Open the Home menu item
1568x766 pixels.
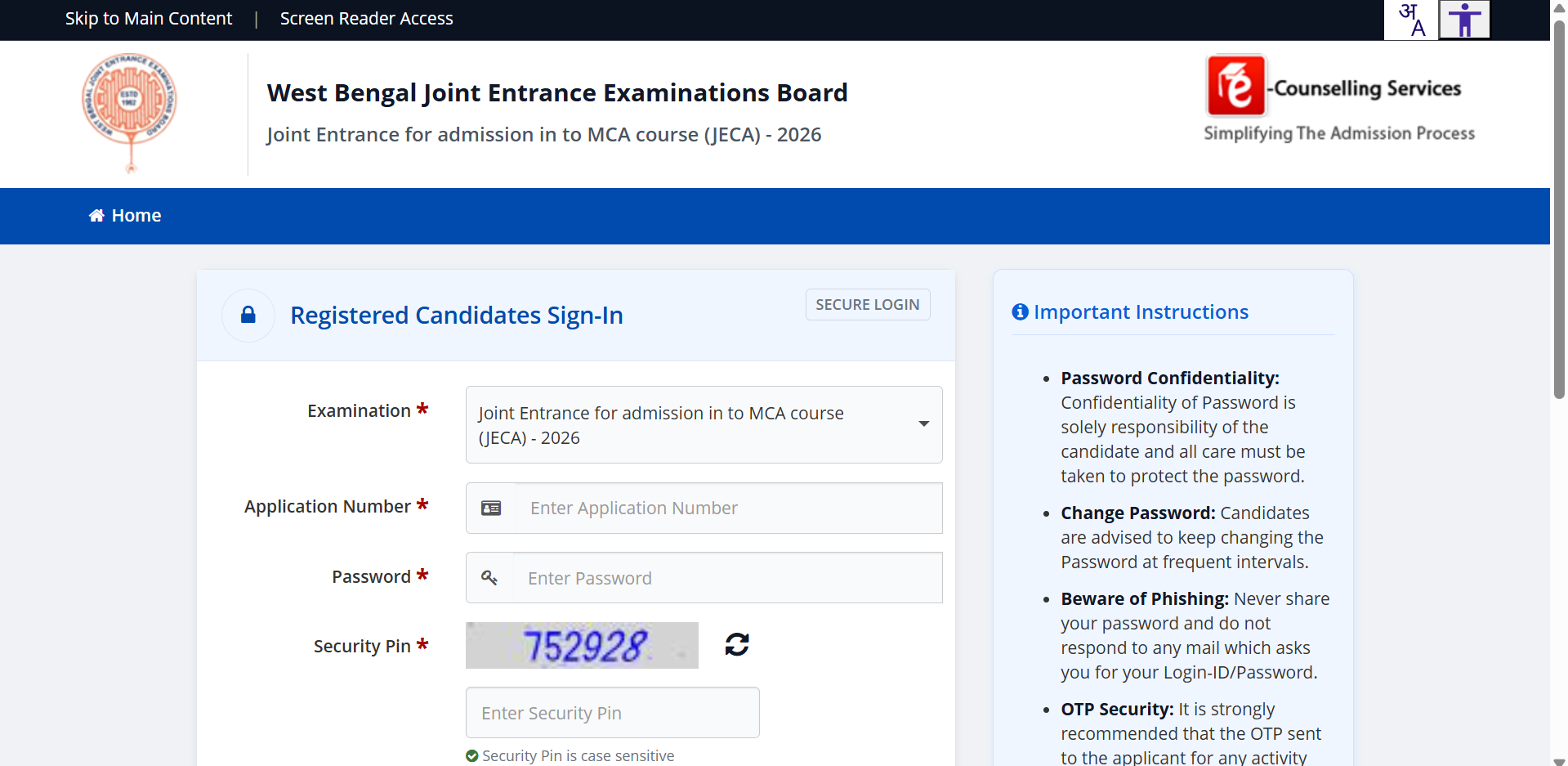(x=124, y=215)
